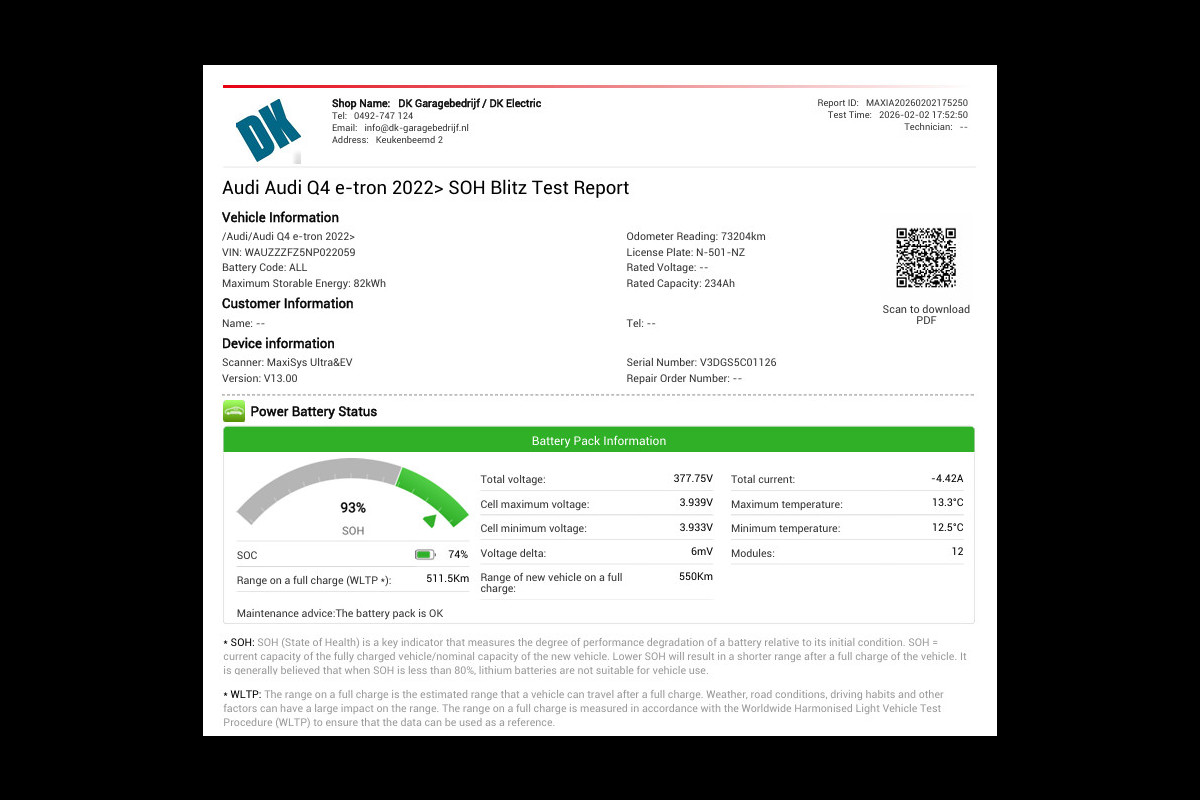Click the green triangle pointer on SOH gauge

tap(430, 520)
